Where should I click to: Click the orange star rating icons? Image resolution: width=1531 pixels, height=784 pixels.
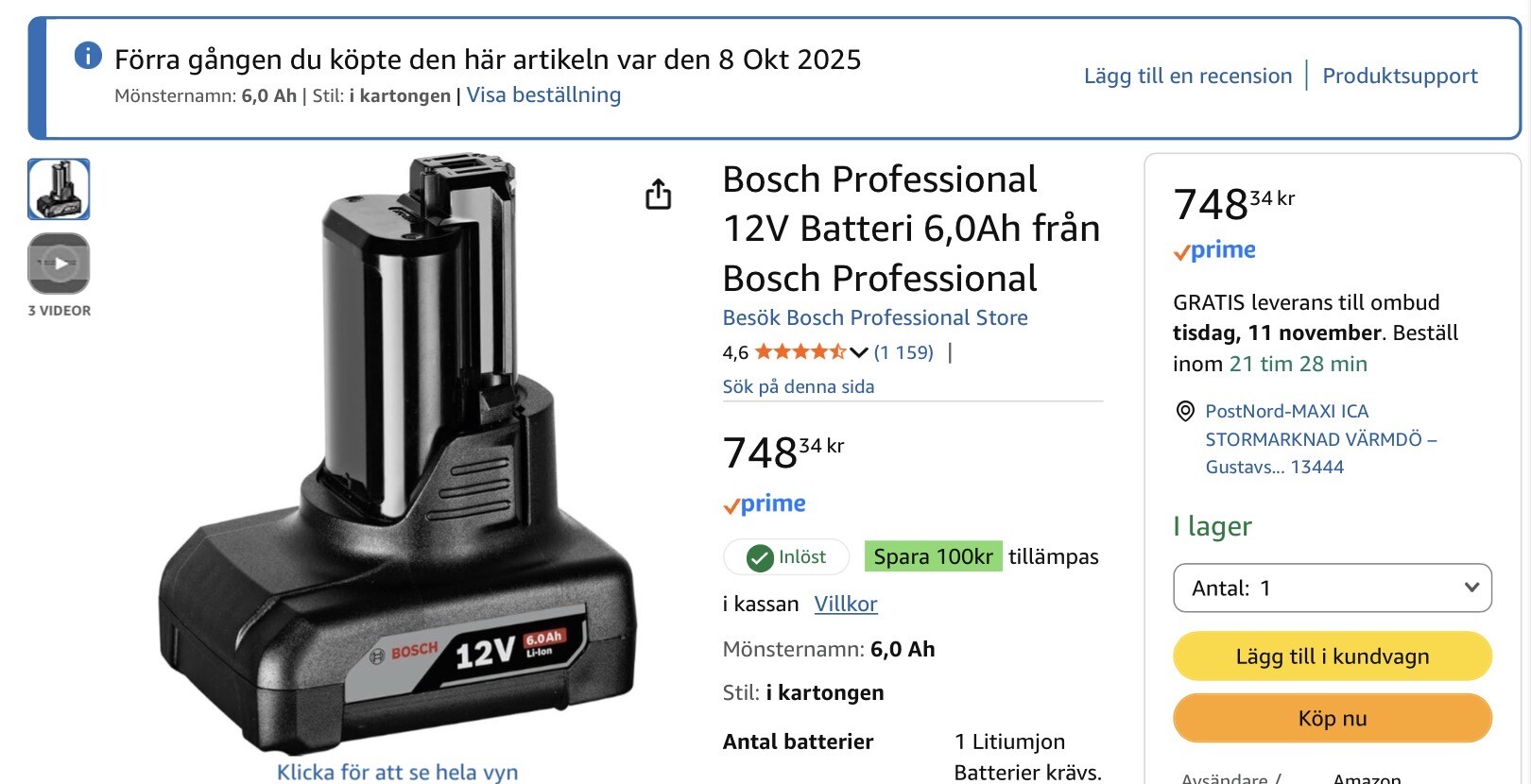click(x=800, y=352)
